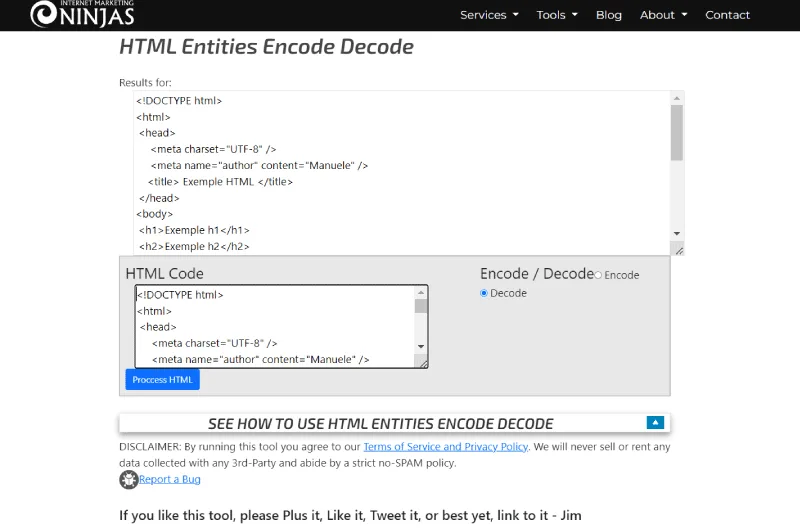Open the Services dropdown menu
Image resolution: width=800 pixels, height=530 pixels.
pos(489,15)
